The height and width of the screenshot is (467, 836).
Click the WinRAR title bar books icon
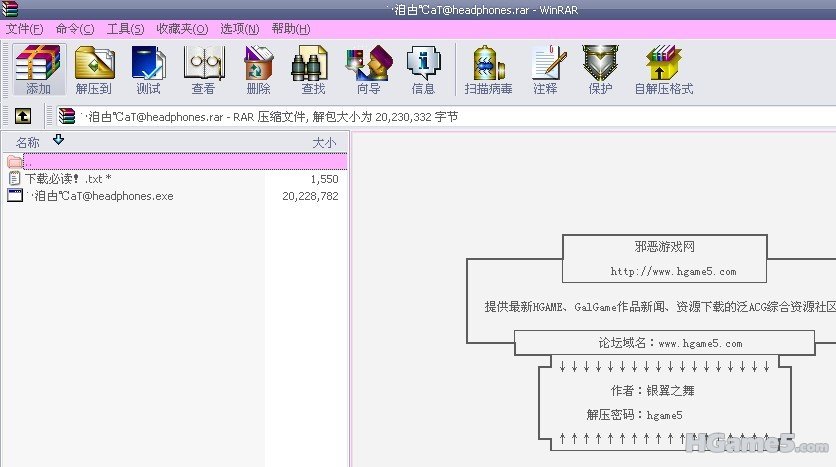(x=9, y=9)
